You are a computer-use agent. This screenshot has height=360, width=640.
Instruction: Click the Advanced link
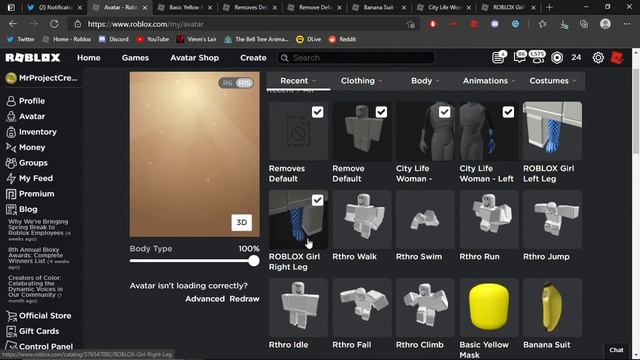pyautogui.click(x=205, y=299)
